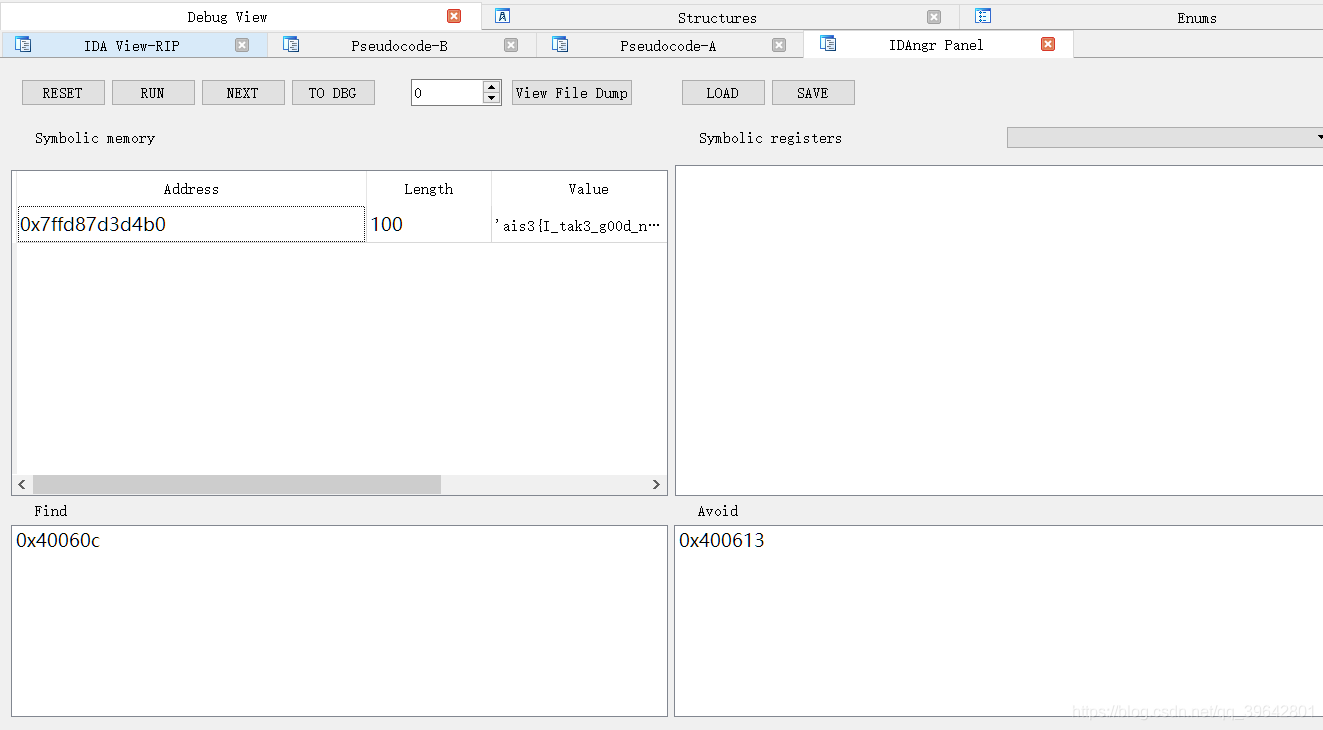Viewport: 1323px width, 730px height.
Task: Click the IDAngr Panel tab icon
Action: click(828, 43)
